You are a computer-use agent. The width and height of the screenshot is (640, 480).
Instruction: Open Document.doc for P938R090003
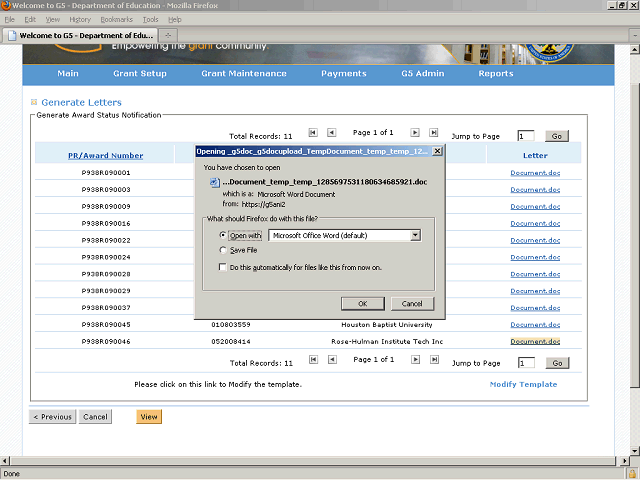pyautogui.click(x=535, y=190)
